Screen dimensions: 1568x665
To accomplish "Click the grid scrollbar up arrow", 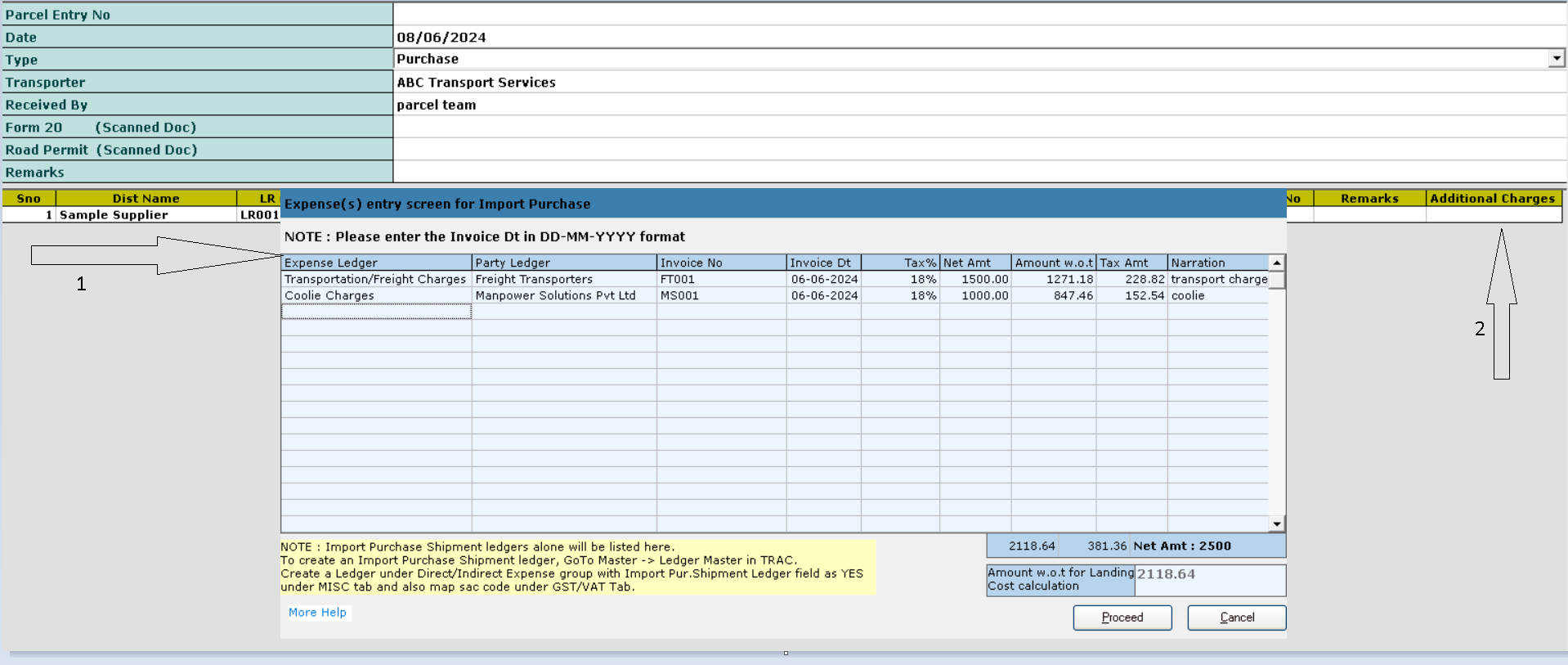I will pyautogui.click(x=1277, y=263).
